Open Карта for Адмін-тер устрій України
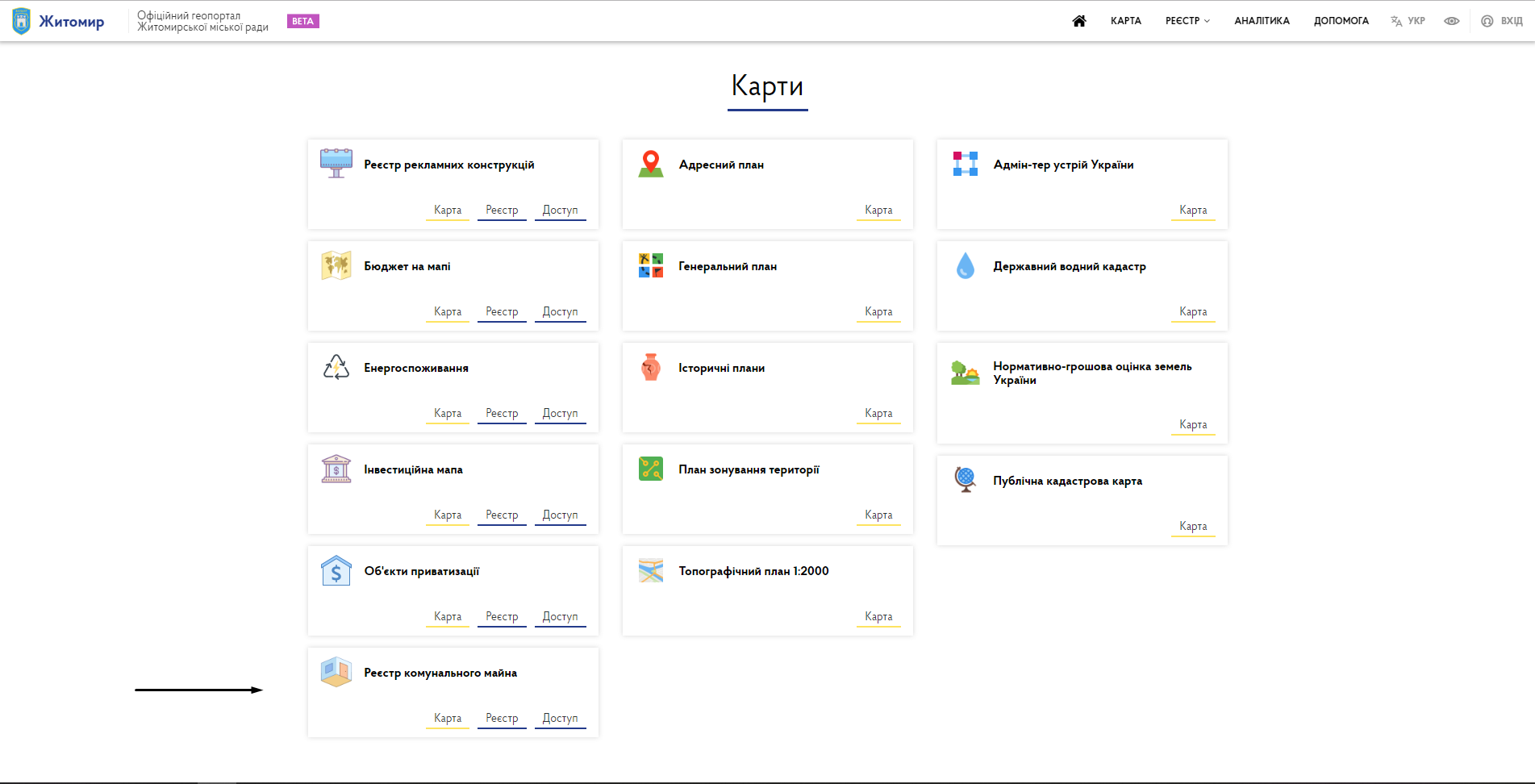The width and height of the screenshot is (1535, 784). coord(1193,211)
